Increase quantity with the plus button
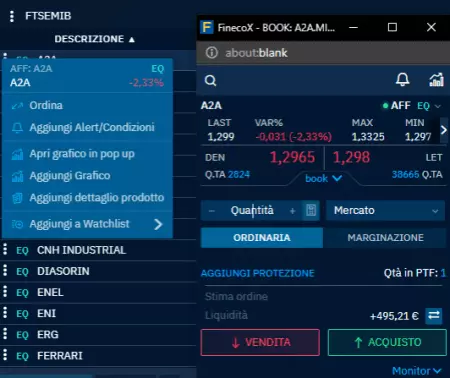 point(292,211)
